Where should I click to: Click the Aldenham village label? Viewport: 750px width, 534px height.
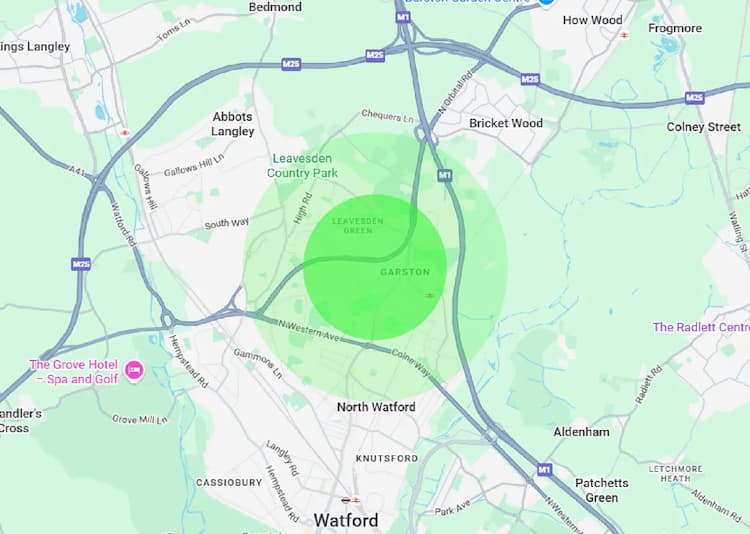pos(582,432)
